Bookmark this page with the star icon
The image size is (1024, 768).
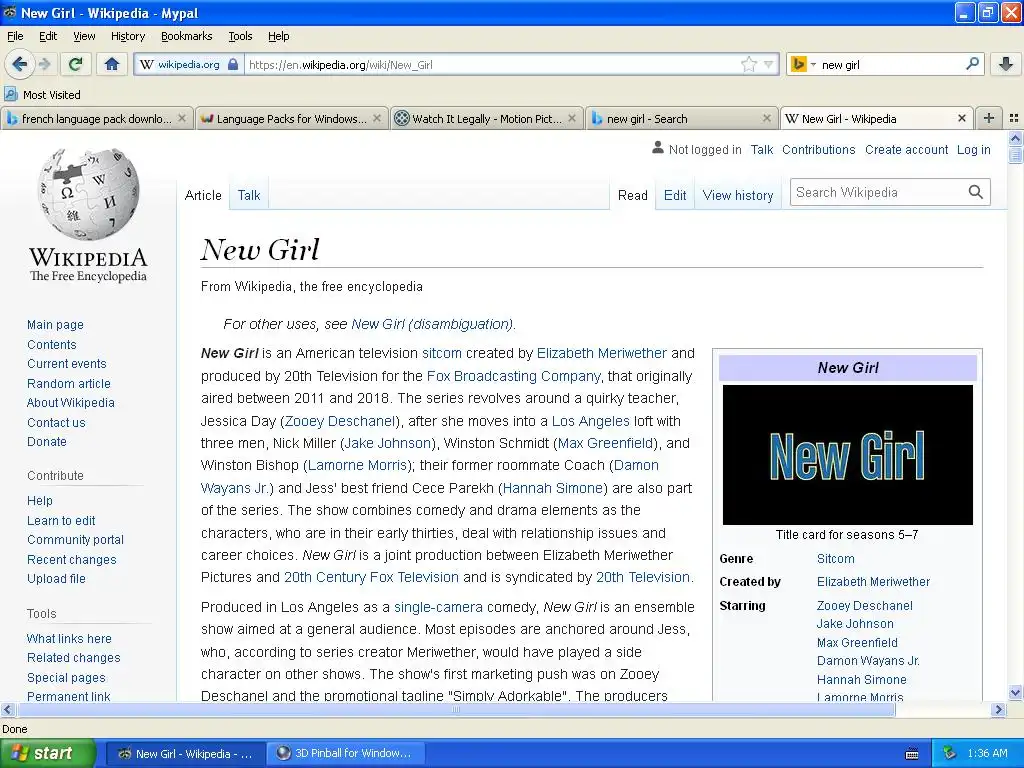tap(748, 64)
